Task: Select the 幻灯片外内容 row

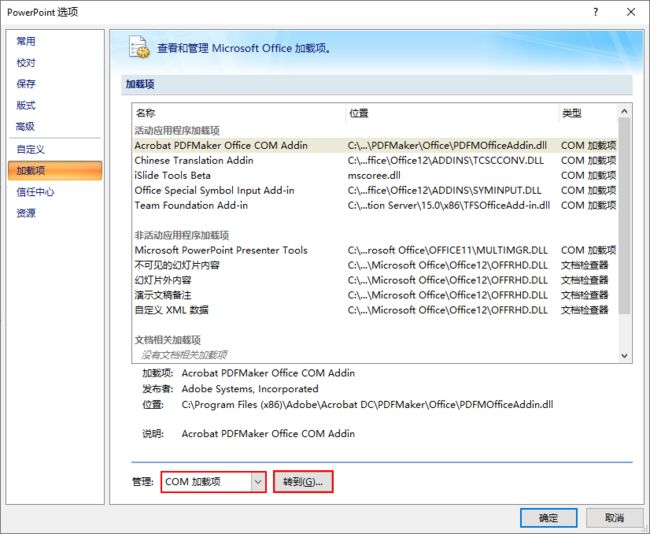Action: pyautogui.click(x=375, y=280)
